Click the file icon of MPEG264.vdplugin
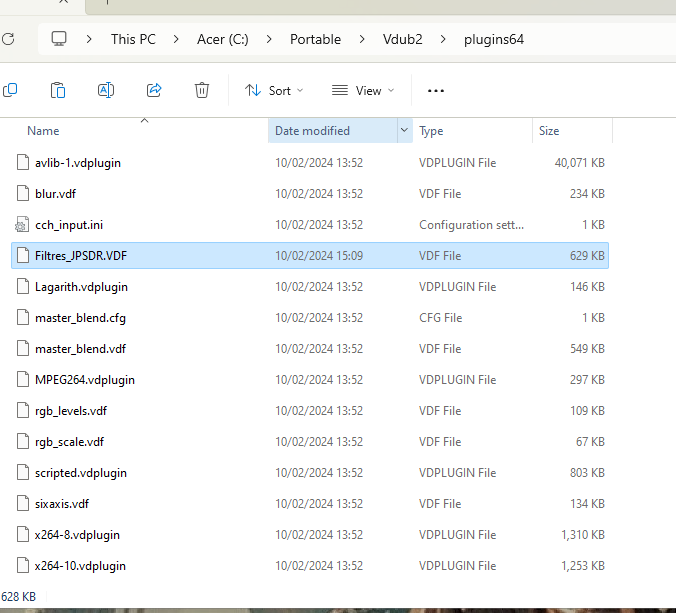This screenshot has height=613, width=676. tap(23, 379)
